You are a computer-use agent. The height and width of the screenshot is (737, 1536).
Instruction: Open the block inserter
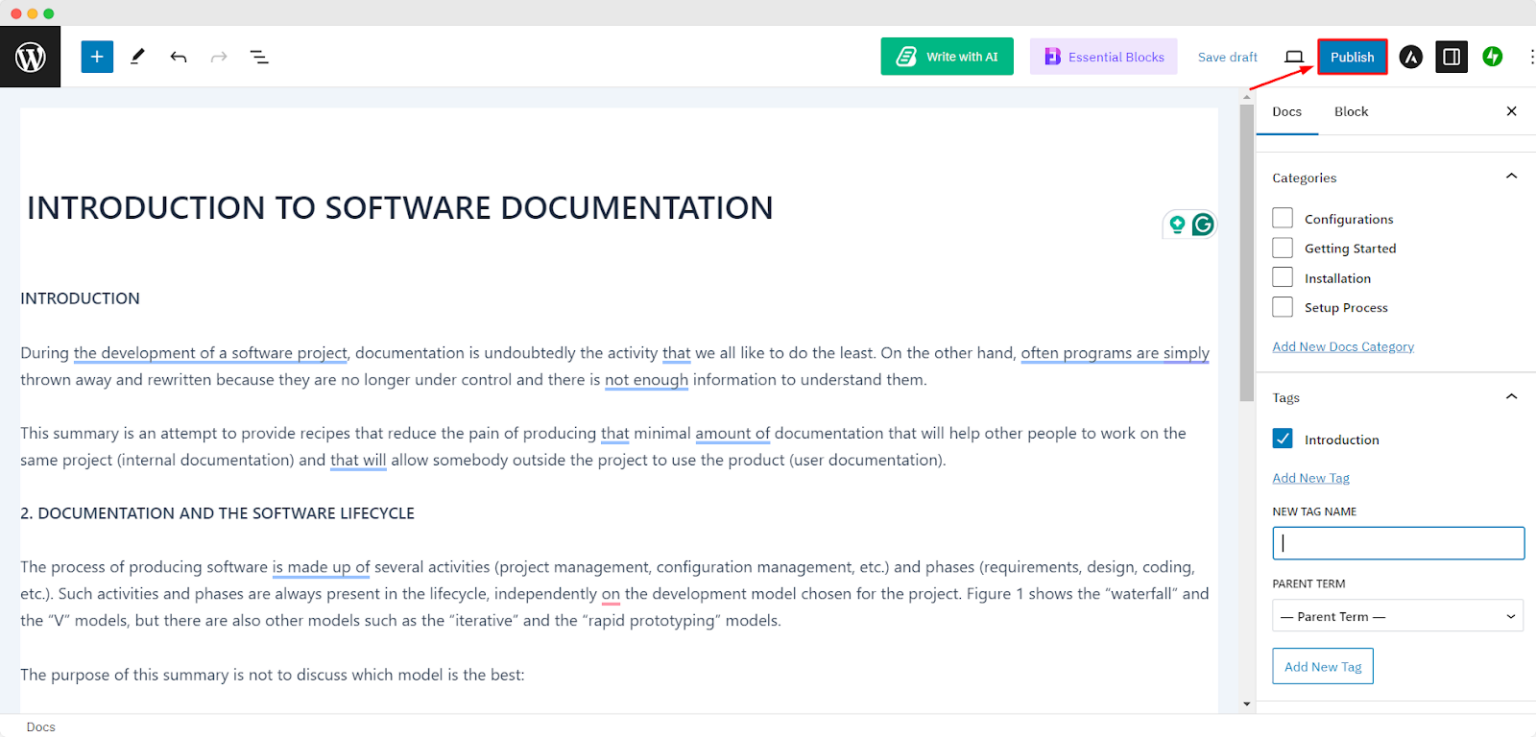point(96,56)
